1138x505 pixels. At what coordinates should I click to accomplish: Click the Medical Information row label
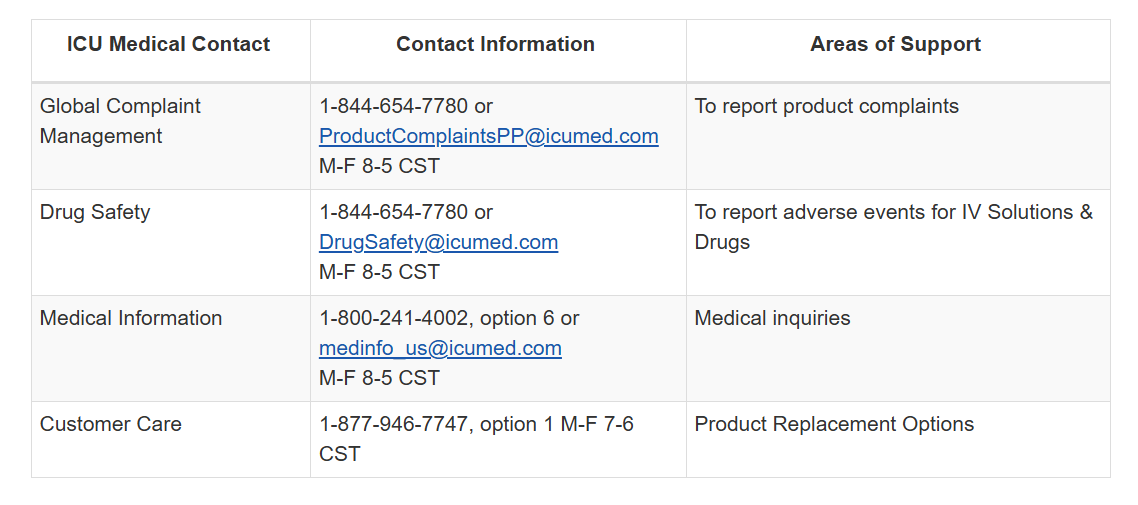[131, 318]
